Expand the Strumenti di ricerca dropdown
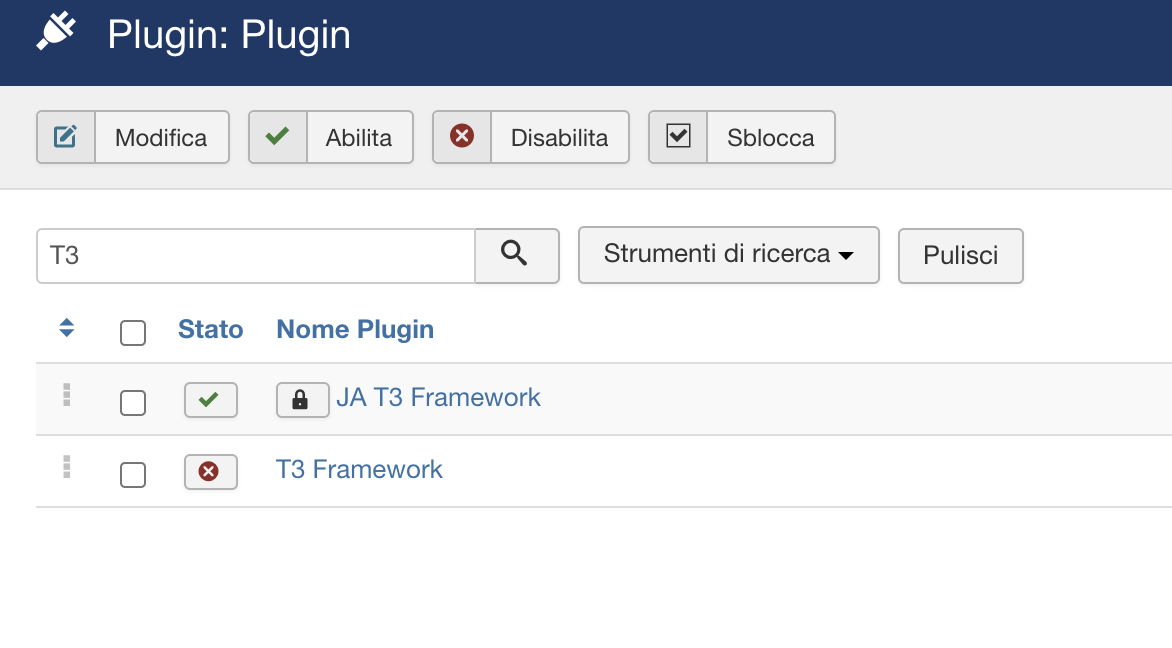The width and height of the screenshot is (1172, 648). (728, 255)
